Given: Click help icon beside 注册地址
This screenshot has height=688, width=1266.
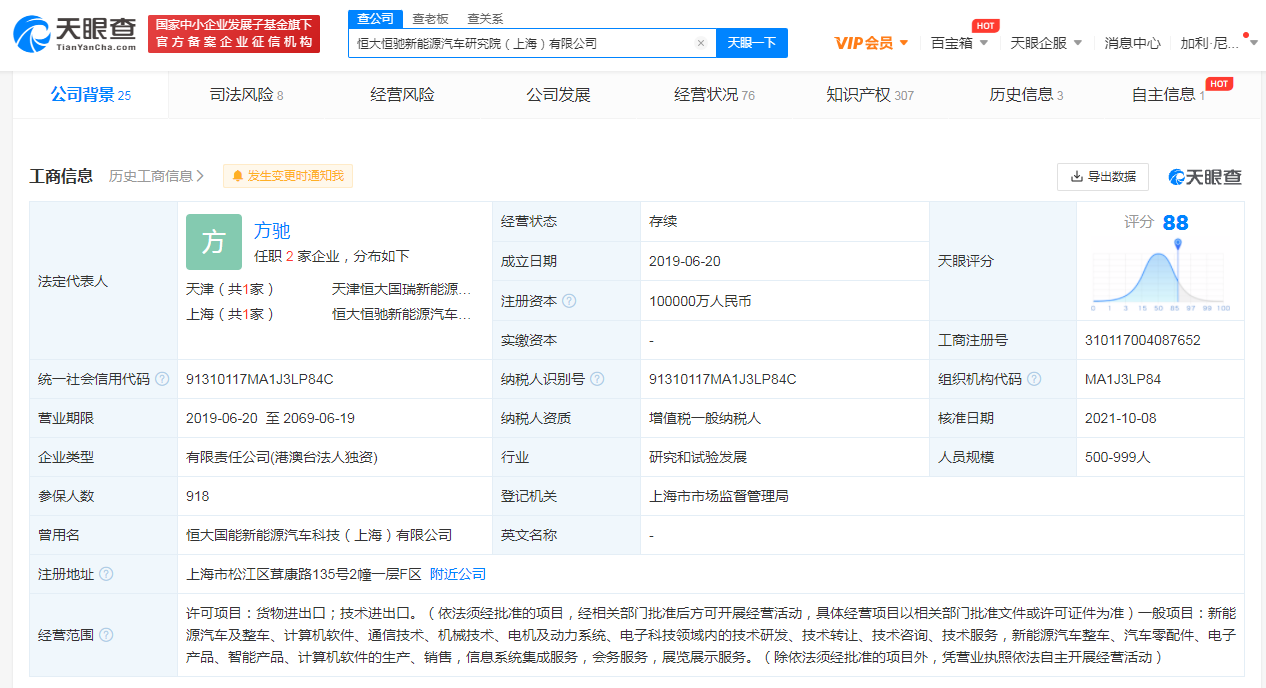Looking at the screenshot, I should coord(106,574).
